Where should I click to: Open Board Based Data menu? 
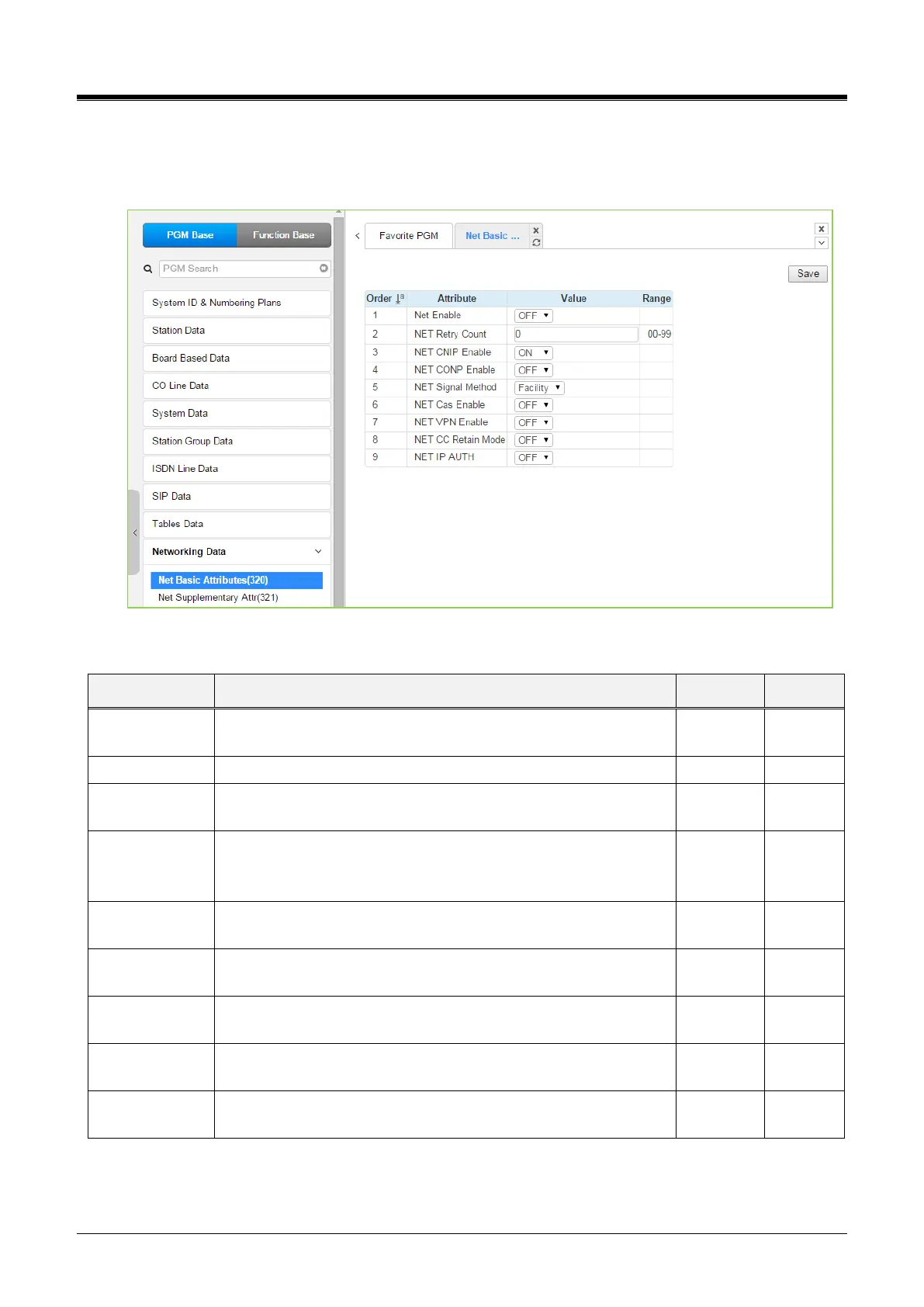(237, 359)
